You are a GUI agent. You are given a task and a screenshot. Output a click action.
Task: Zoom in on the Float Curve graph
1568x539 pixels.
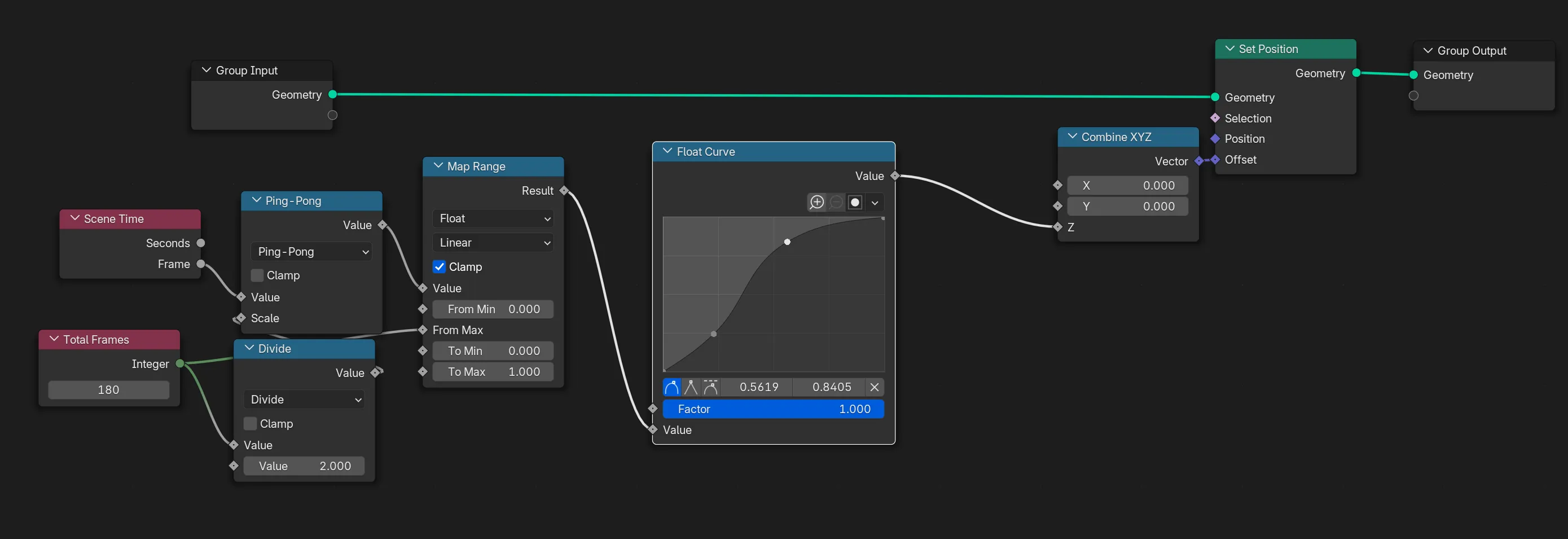[x=818, y=202]
